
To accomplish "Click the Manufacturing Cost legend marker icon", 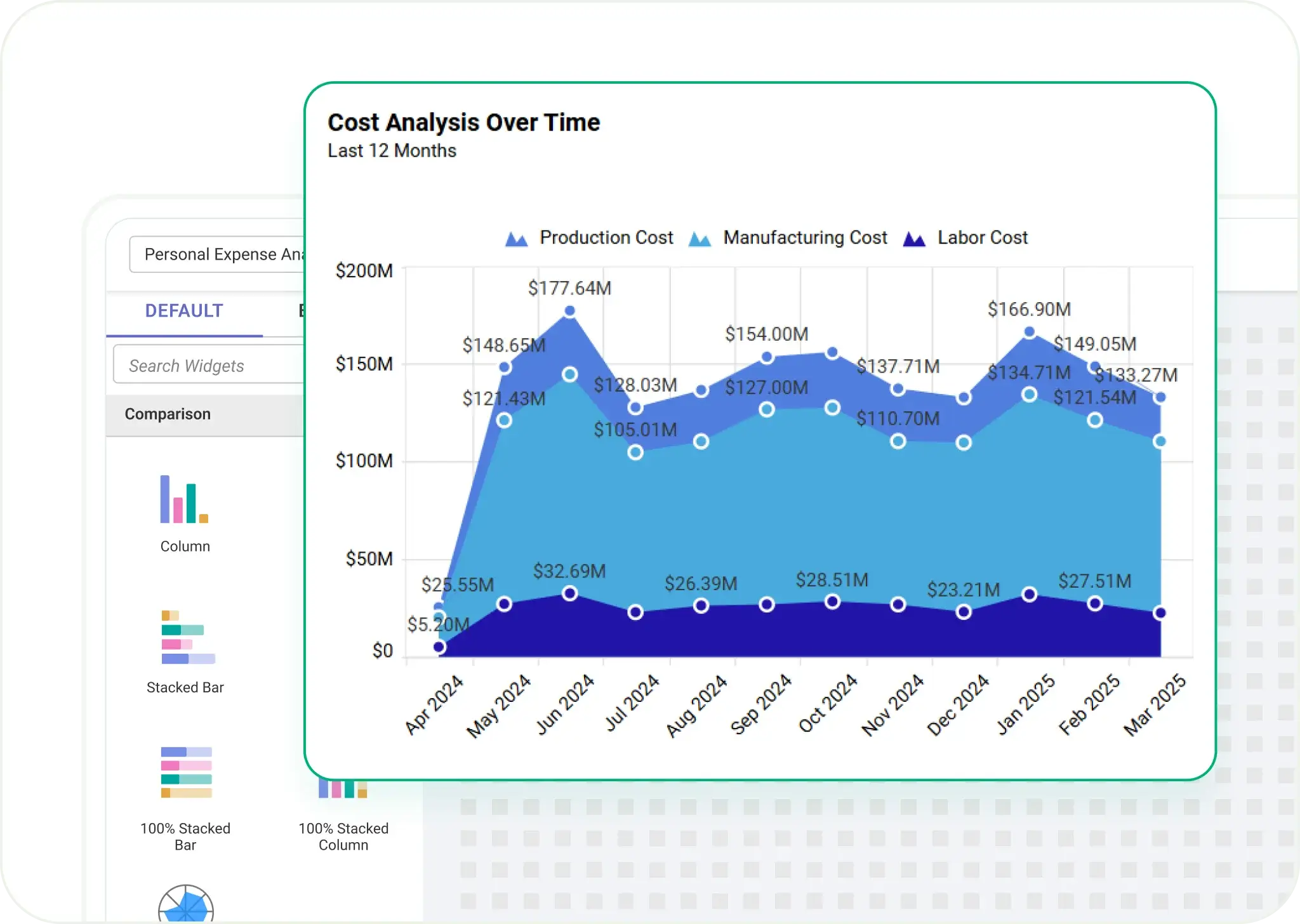I will (x=700, y=238).
